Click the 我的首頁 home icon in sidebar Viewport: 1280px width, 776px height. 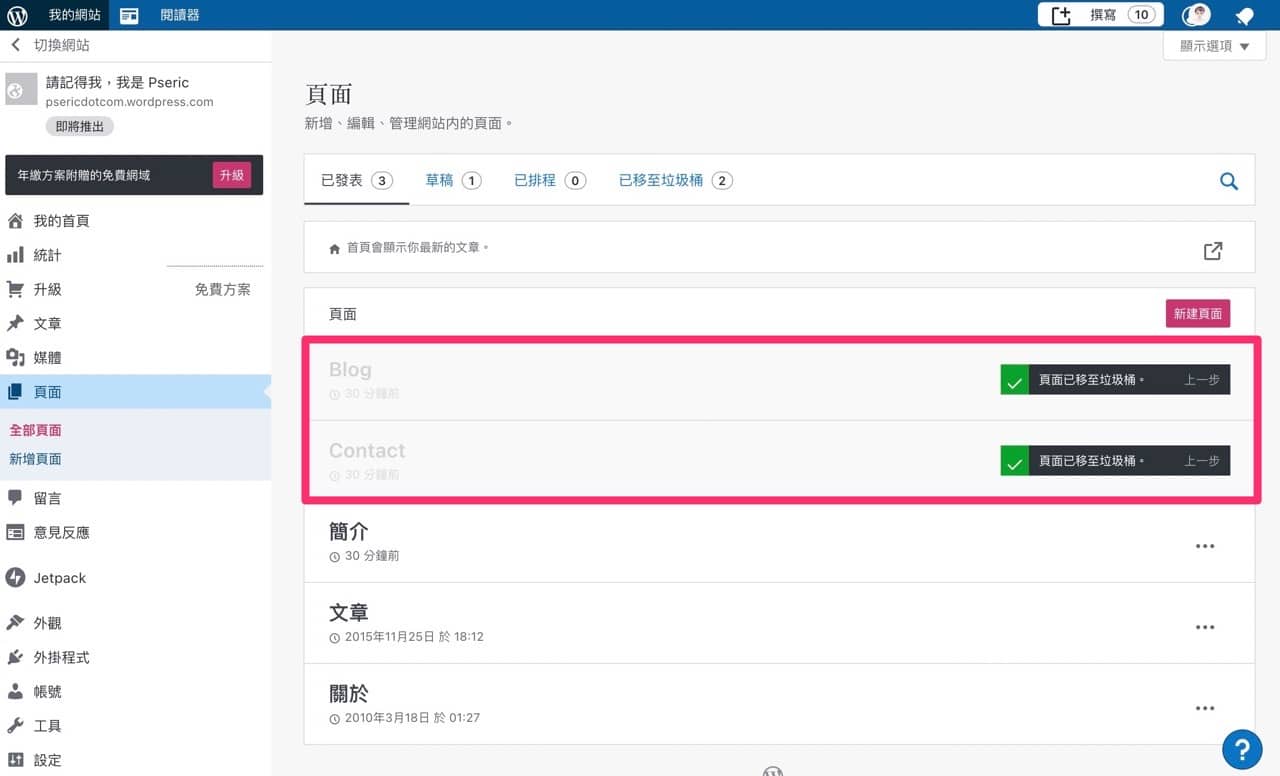[15, 221]
